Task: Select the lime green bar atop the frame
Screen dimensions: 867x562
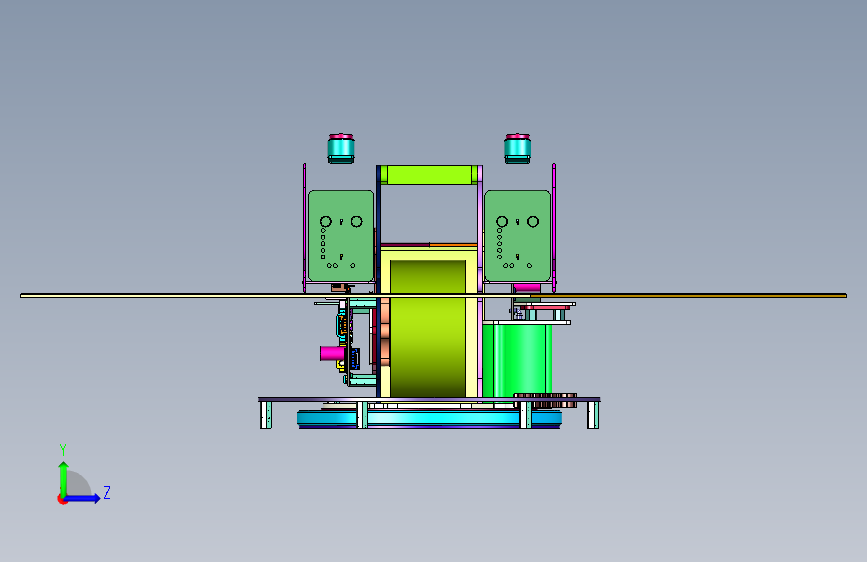Action: 429,175
